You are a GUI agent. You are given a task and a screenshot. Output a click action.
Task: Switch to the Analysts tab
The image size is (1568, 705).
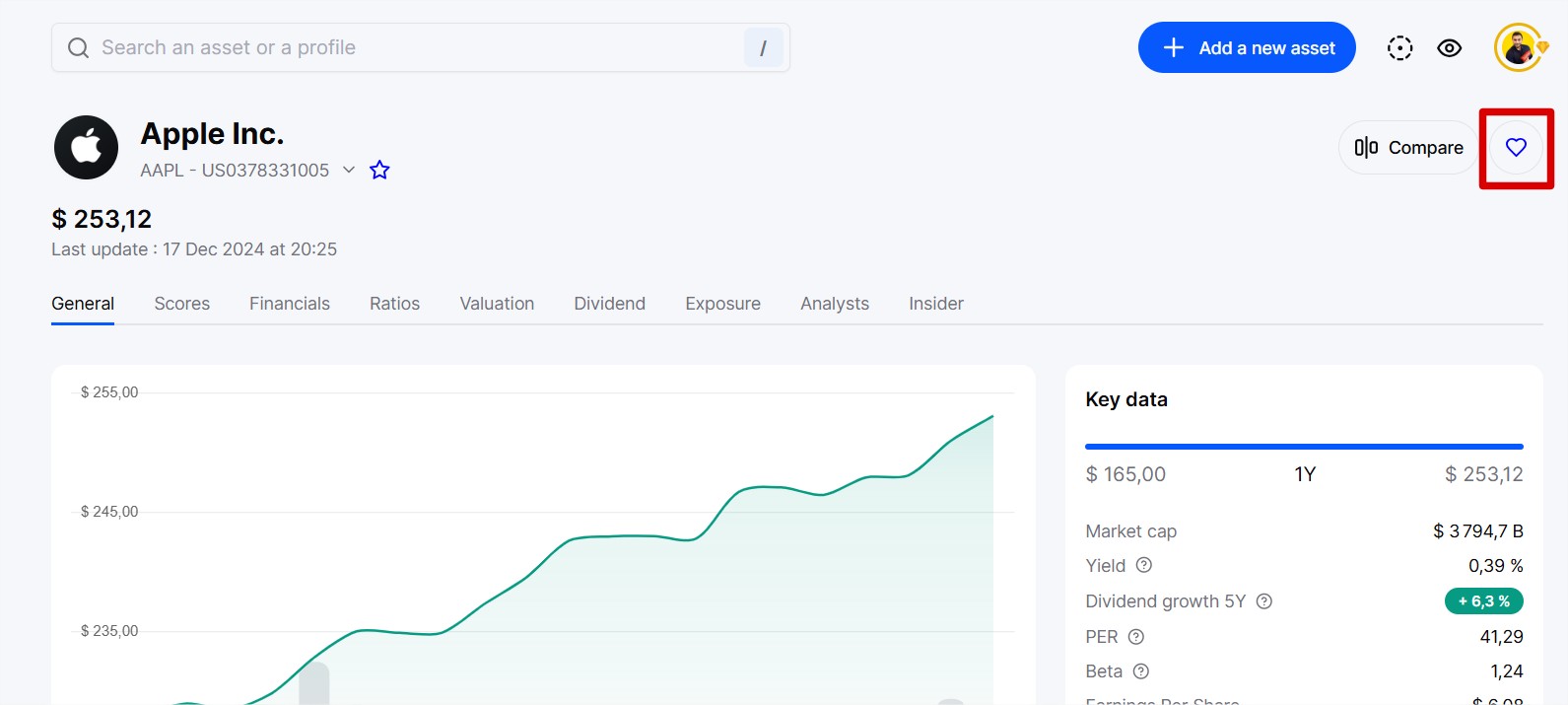coord(835,304)
